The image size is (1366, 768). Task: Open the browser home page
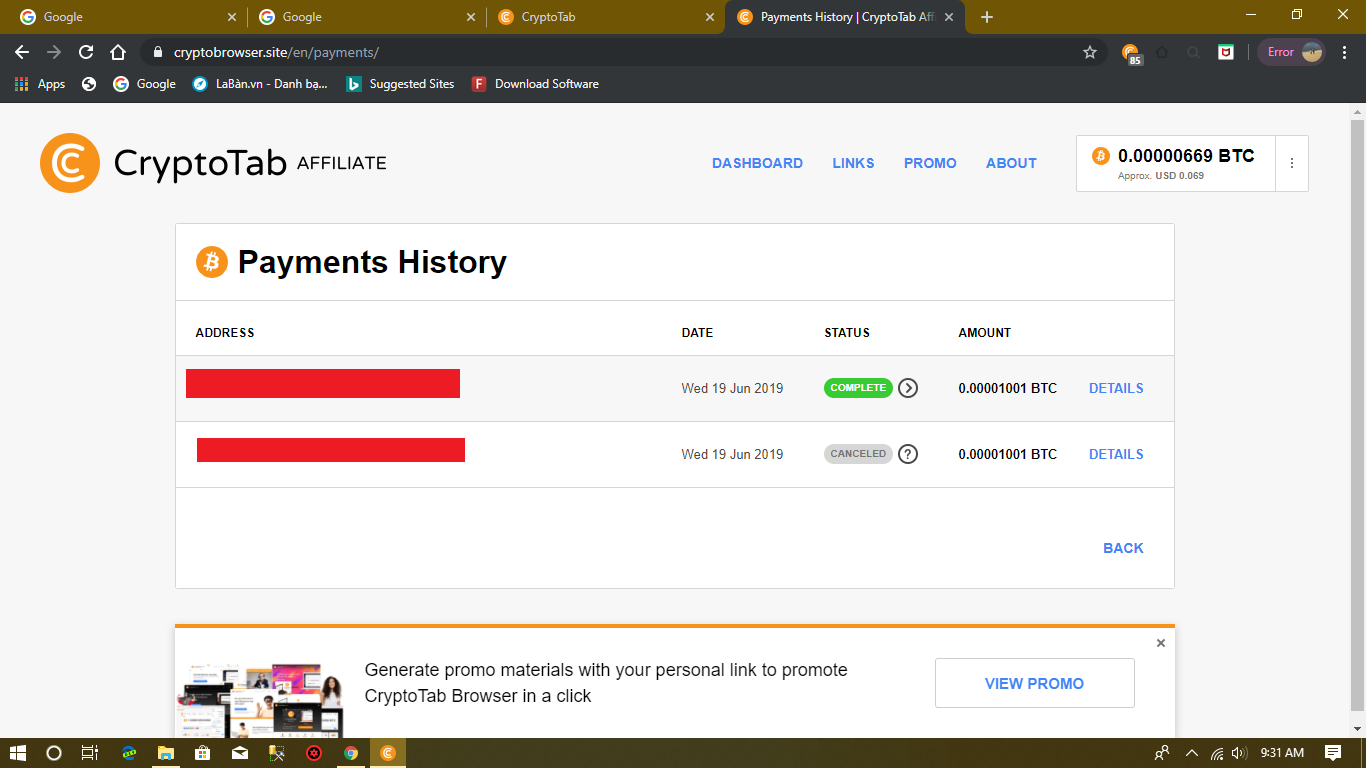pyautogui.click(x=118, y=52)
